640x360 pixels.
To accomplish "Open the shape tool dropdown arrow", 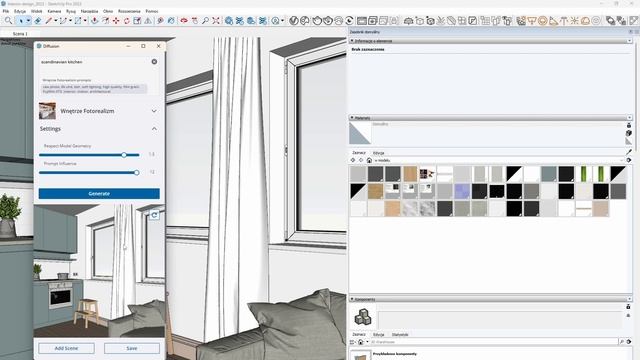I will click(x=85, y=20).
